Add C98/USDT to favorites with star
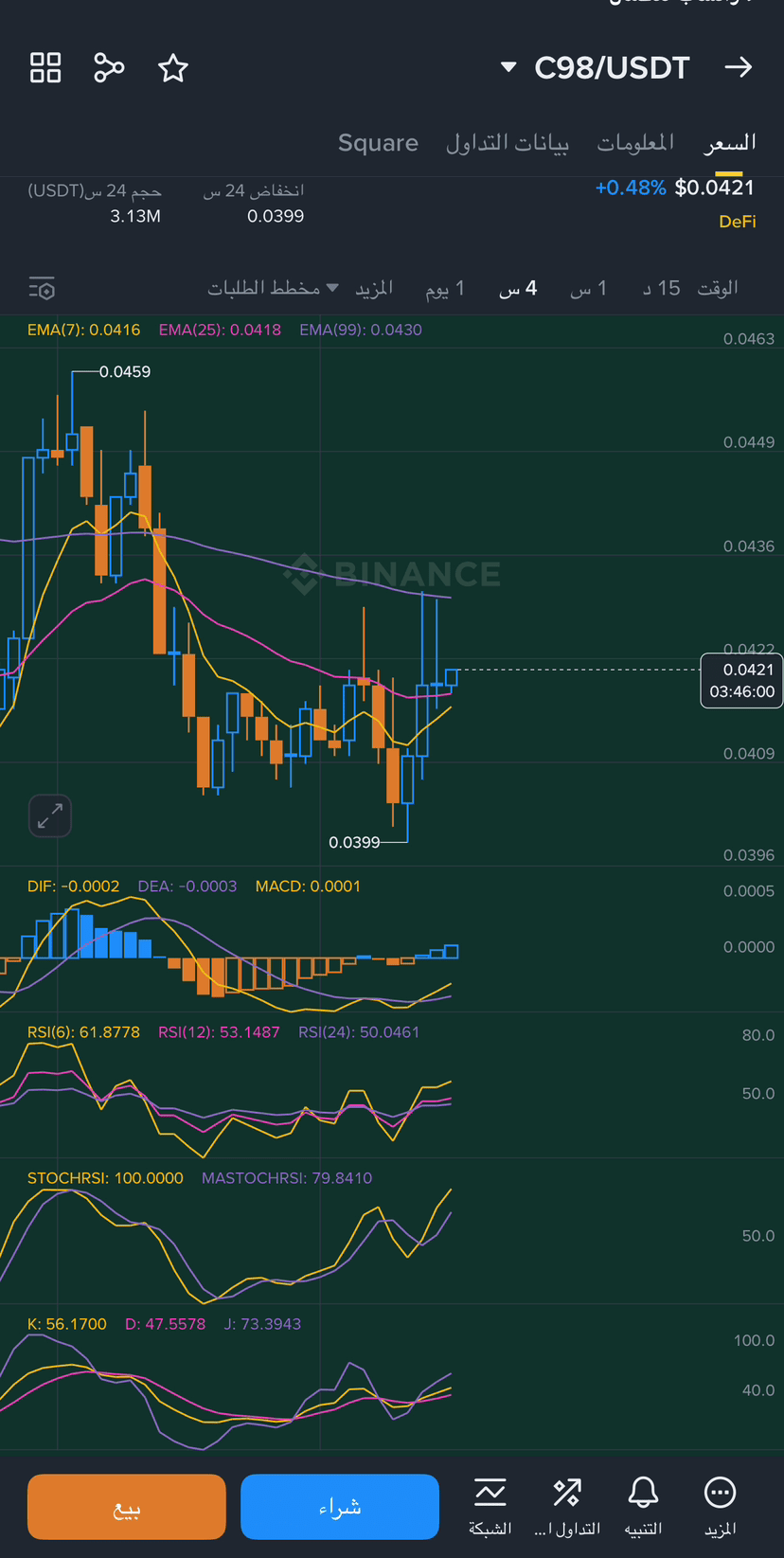Screen dimensions: 784x1558 173,68
